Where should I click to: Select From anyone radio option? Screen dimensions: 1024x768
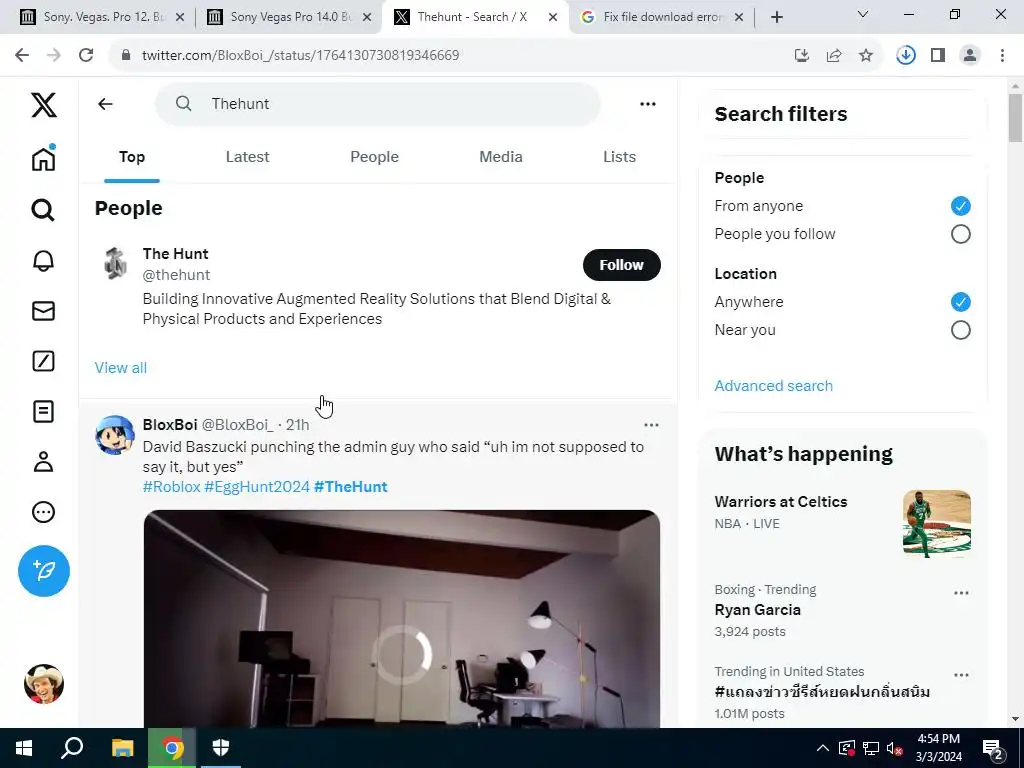[x=960, y=206]
